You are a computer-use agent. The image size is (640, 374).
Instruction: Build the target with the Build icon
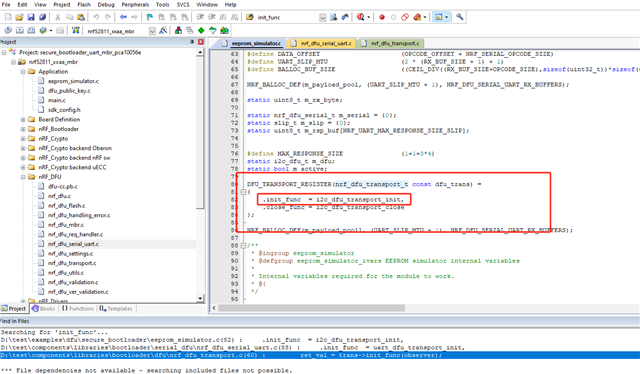(x=19, y=31)
